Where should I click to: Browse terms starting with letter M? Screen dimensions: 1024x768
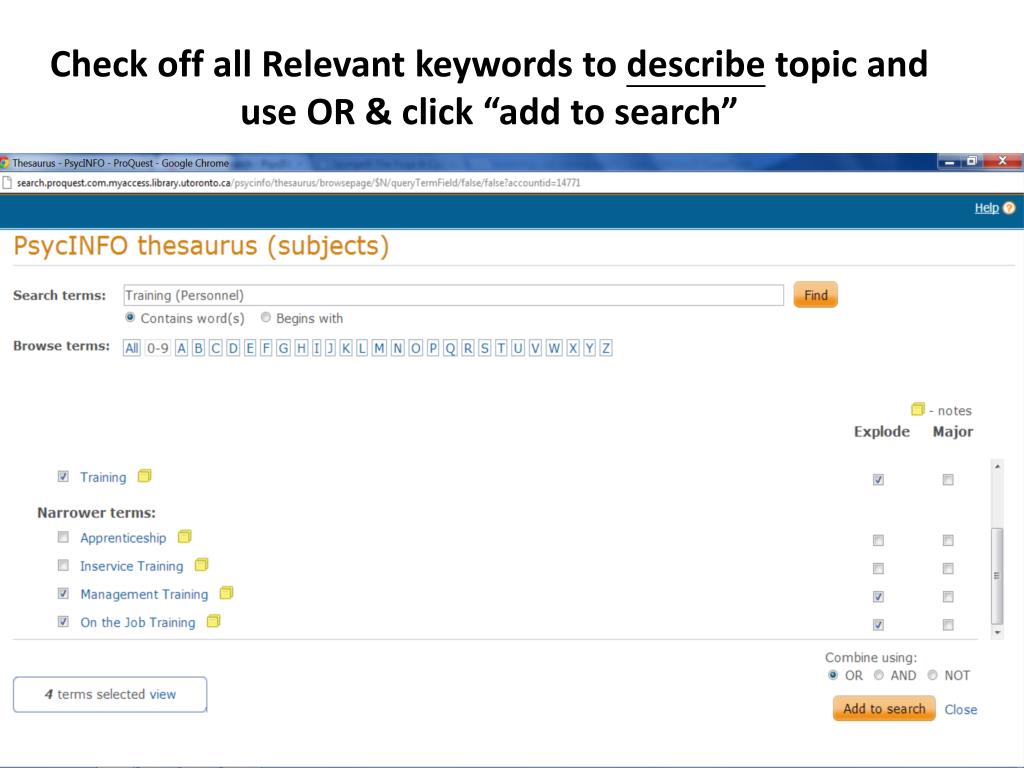(x=379, y=348)
